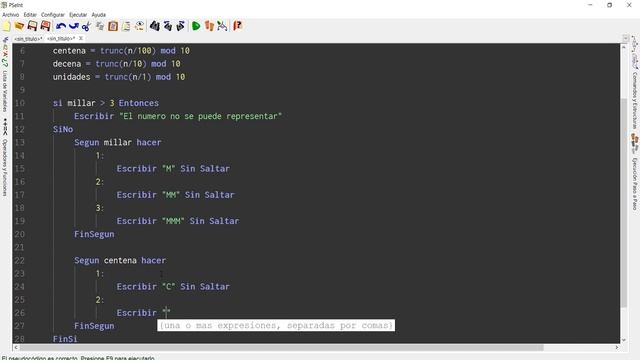Find next with binoculars arrow icon
Viewport: 640px width, 360px height.
coord(180,26)
